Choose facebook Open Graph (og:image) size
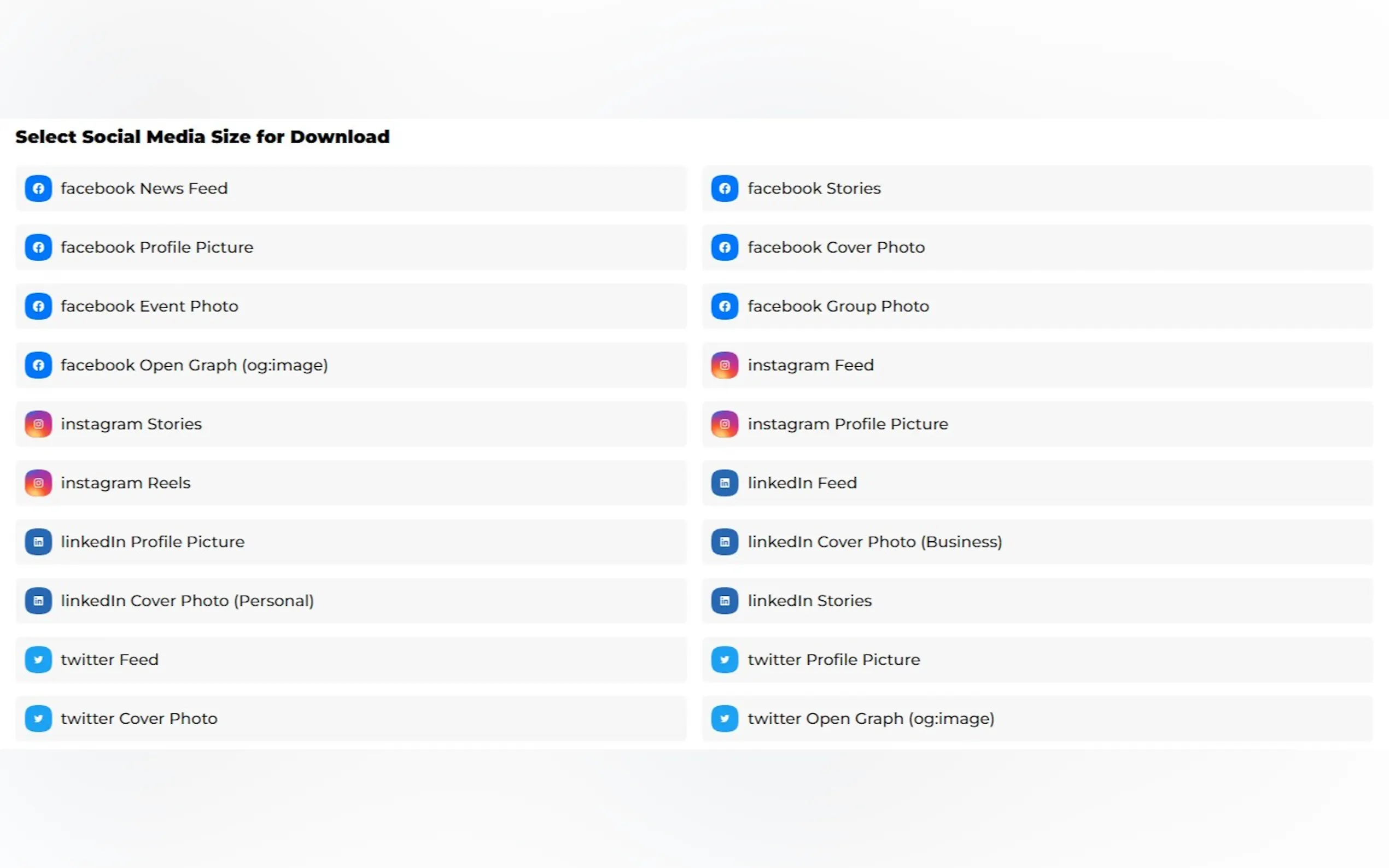The width and height of the screenshot is (1389, 868). pyautogui.click(x=194, y=365)
